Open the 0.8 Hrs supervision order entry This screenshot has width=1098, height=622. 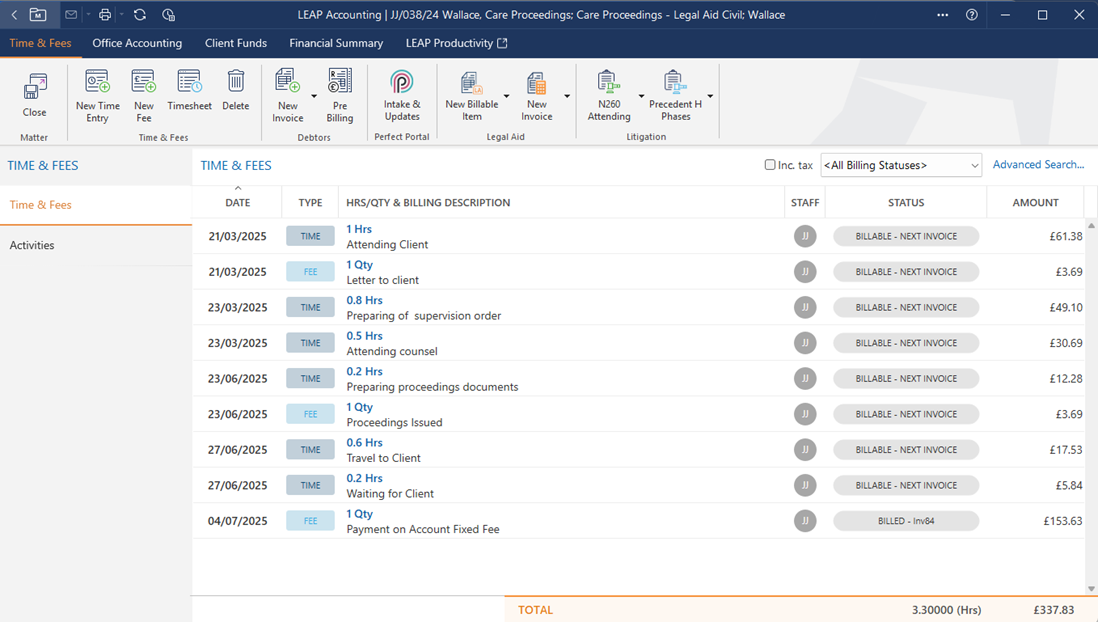tap(364, 300)
